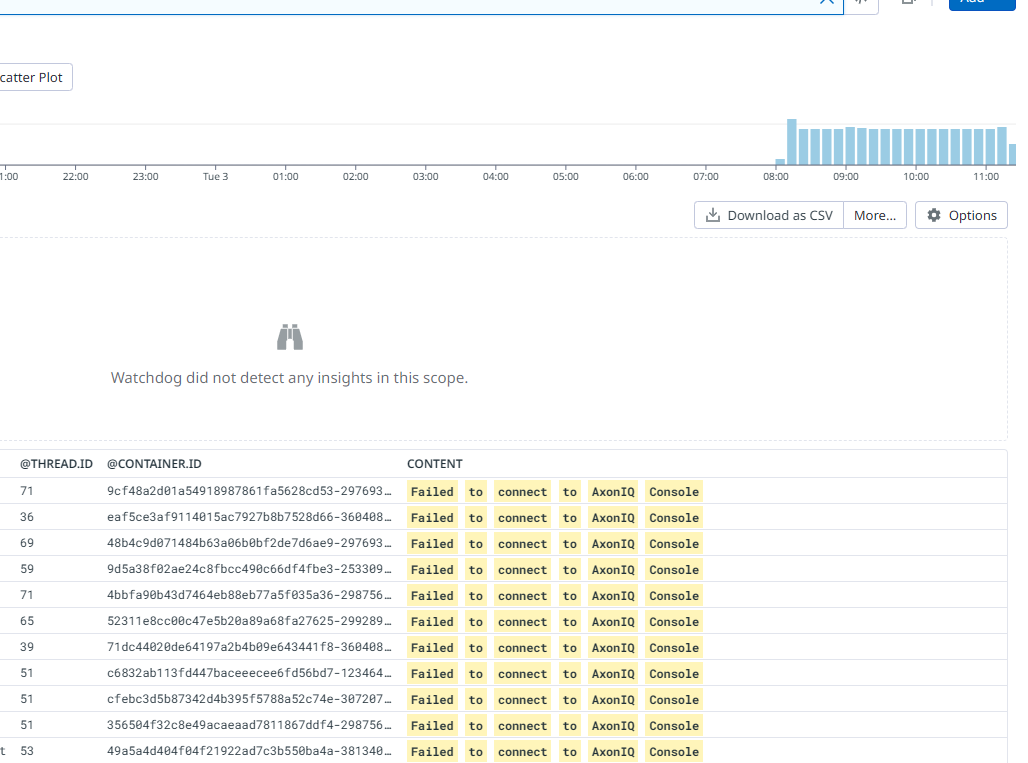Click 'Failed' in the 9cf48a2d row
This screenshot has width=1028, height=763.
[432, 492]
